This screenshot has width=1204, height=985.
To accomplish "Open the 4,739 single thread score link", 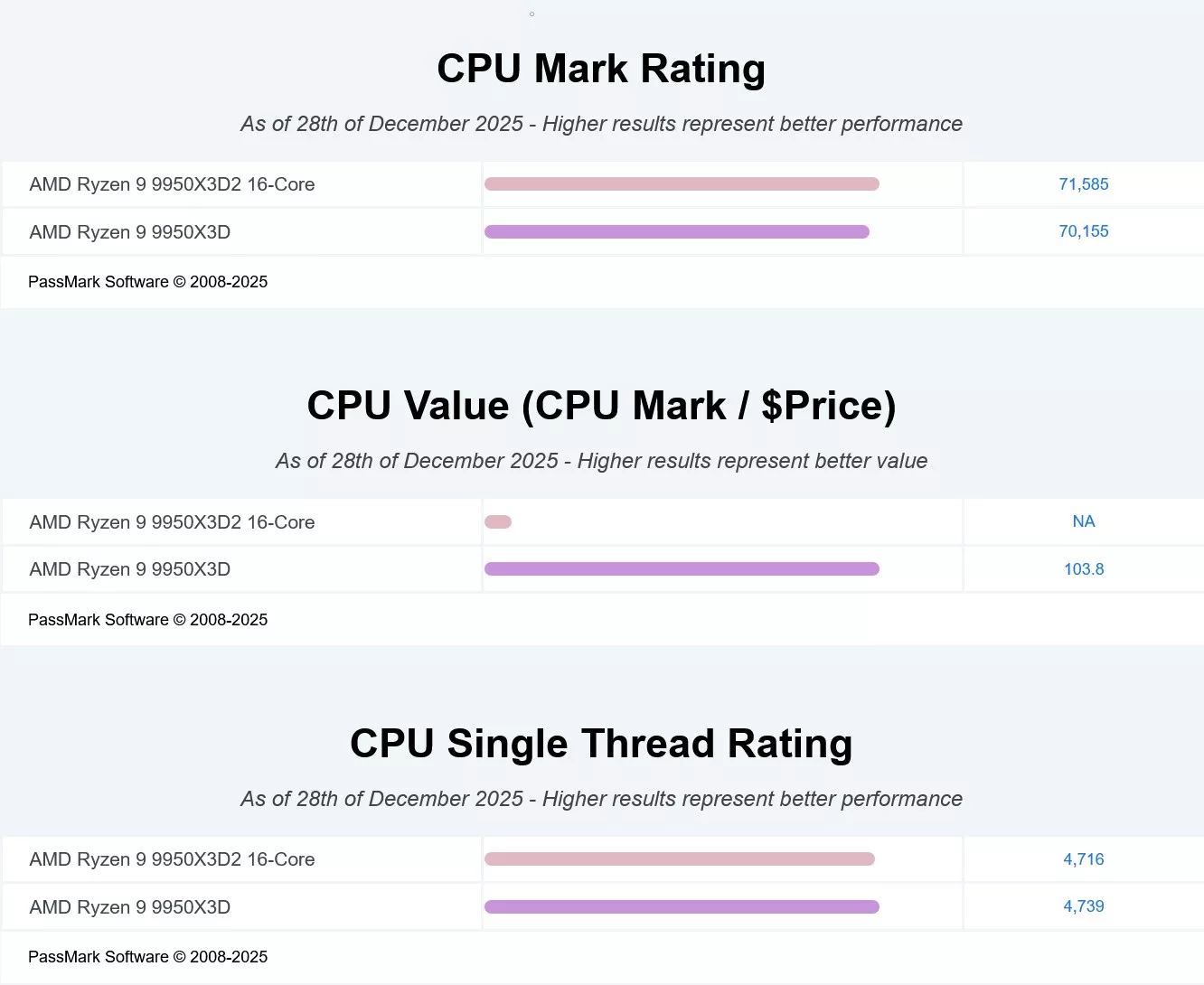I will (x=1083, y=906).
